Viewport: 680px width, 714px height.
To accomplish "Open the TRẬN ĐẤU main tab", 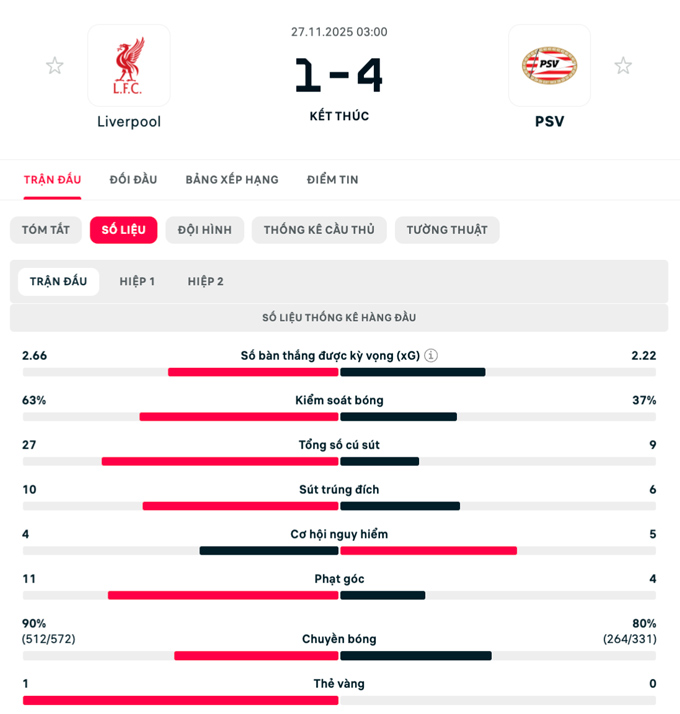I will click(53, 180).
